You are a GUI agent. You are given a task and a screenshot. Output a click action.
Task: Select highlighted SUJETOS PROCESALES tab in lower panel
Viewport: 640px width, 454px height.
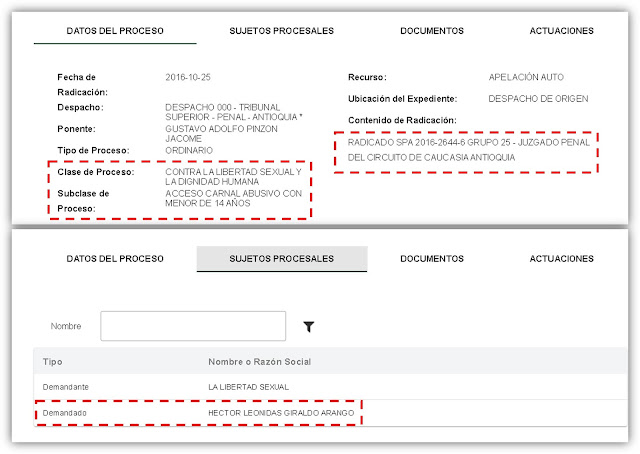pyautogui.click(x=282, y=259)
